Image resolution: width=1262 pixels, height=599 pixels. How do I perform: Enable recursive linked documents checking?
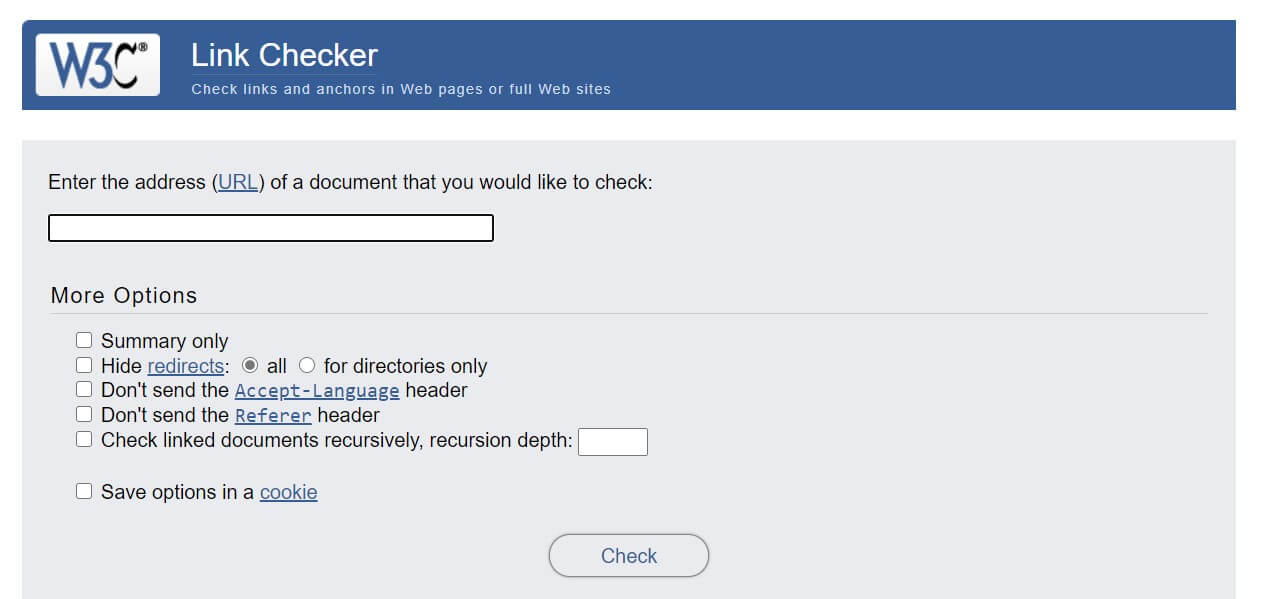tap(84, 439)
